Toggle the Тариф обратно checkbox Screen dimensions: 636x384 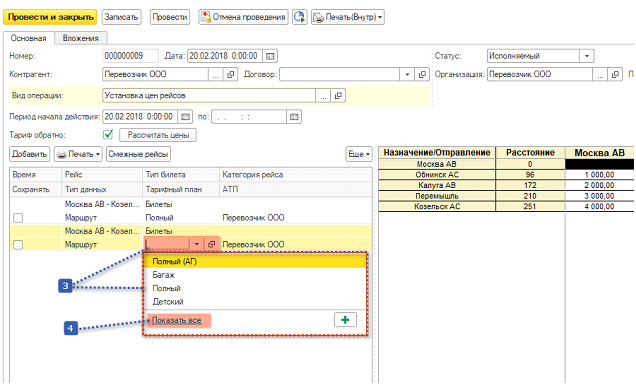(108, 135)
